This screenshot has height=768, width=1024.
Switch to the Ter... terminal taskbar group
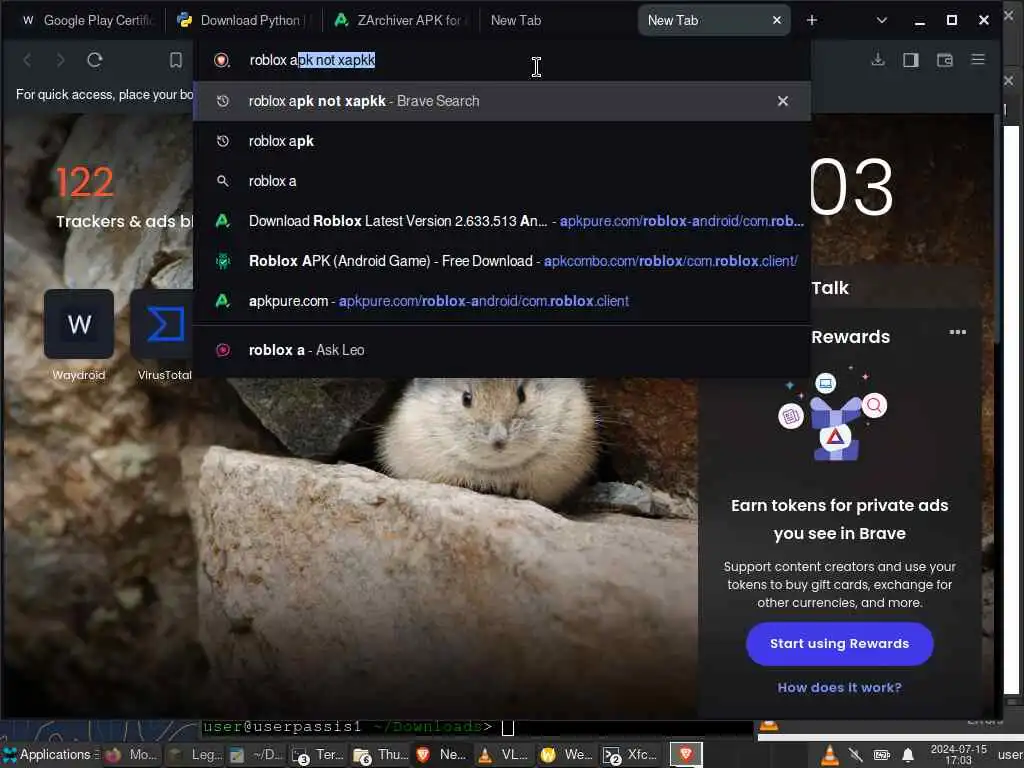tap(318, 755)
